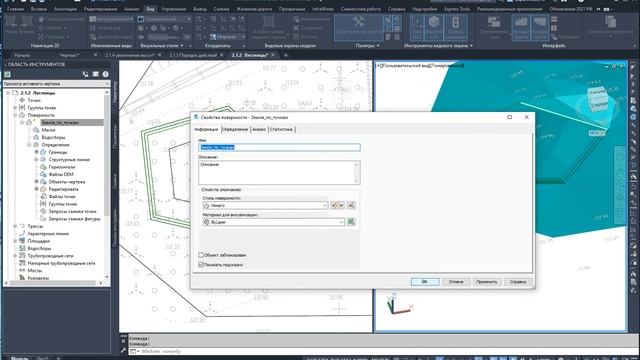Select the Характерные линии tree item
Viewport: 640px width, 360px height.
click(x=48, y=233)
